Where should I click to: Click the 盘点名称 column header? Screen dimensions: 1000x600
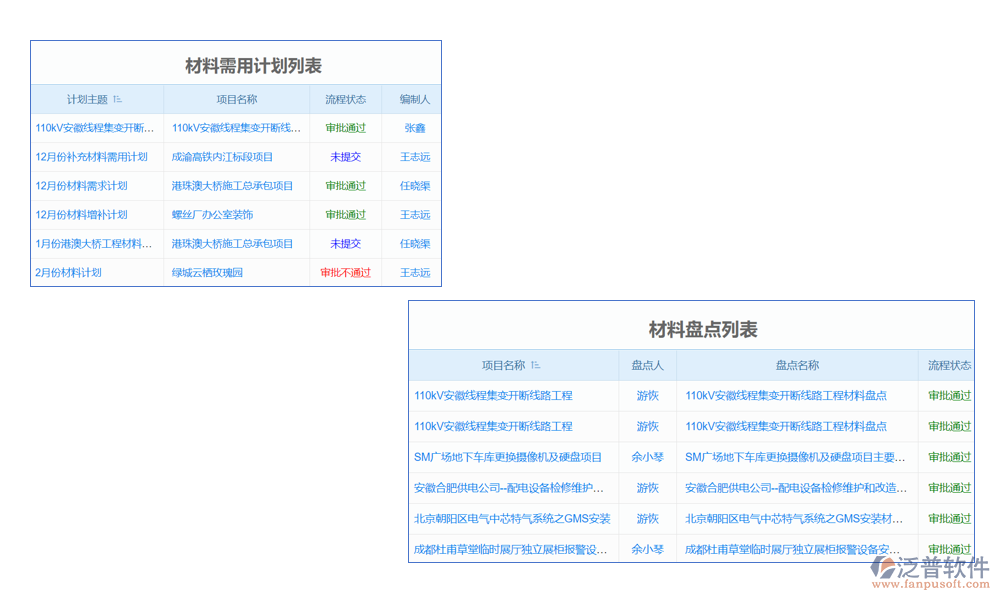point(797,365)
